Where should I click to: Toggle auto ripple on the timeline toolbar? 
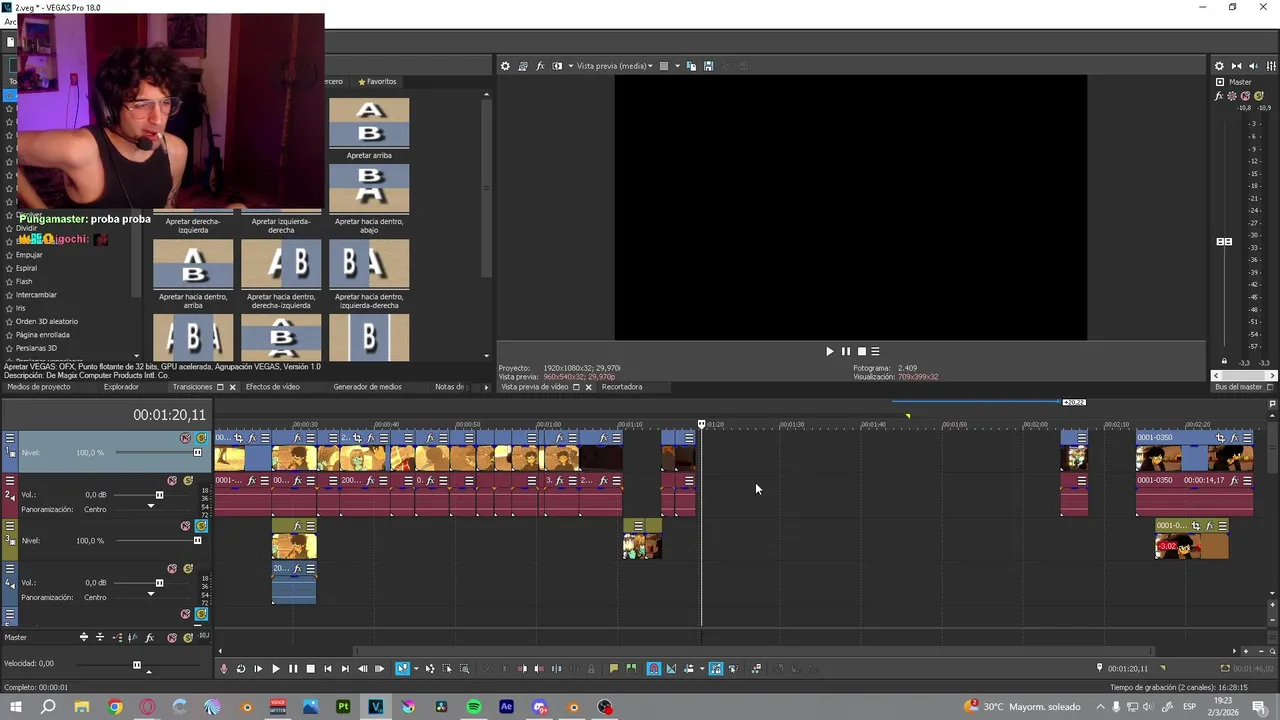[x=688, y=669]
